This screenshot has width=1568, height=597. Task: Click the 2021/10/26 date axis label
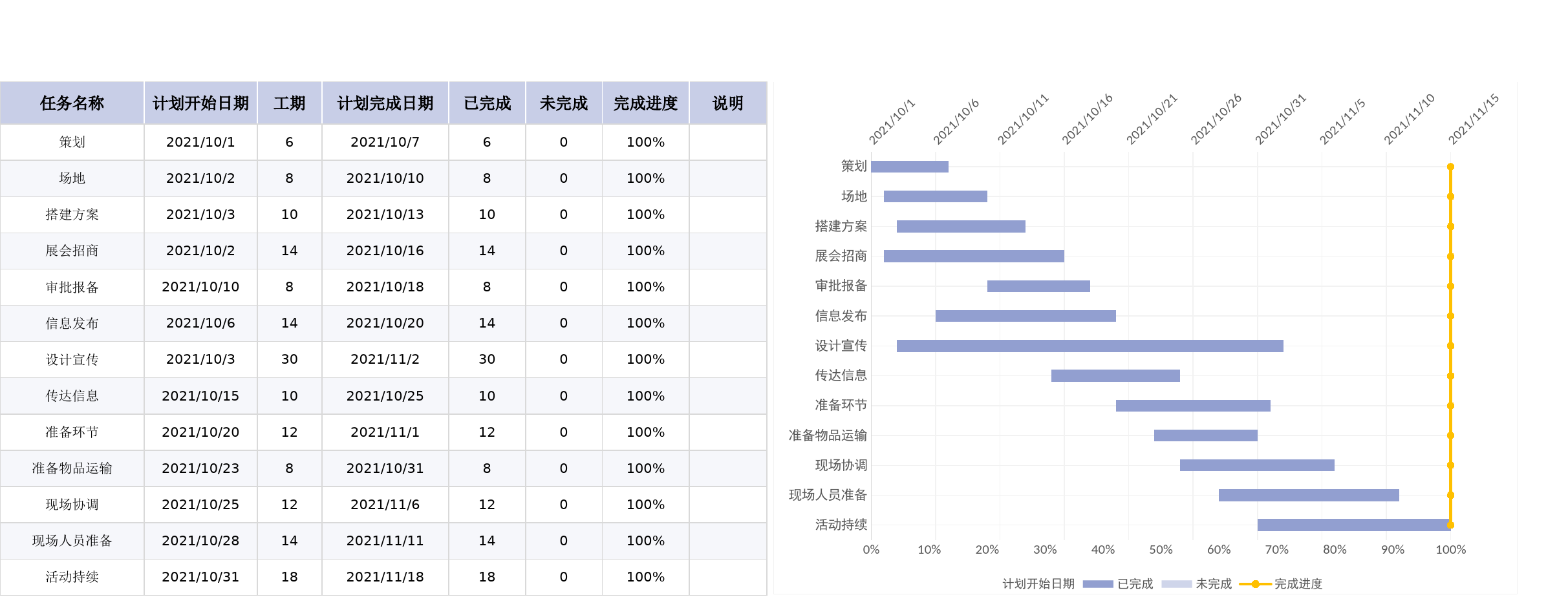pyautogui.click(x=1216, y=119)
